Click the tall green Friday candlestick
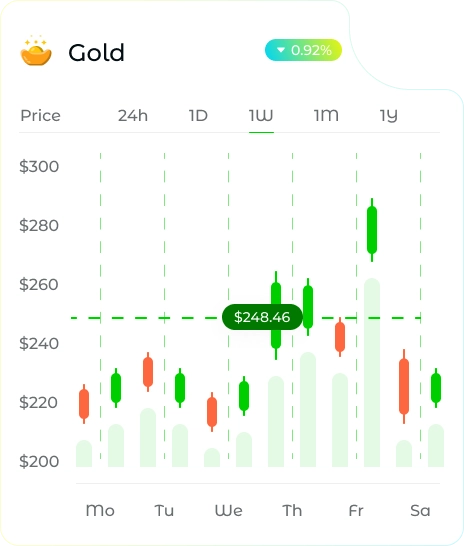464x546 pixels. tap(372, 230)
